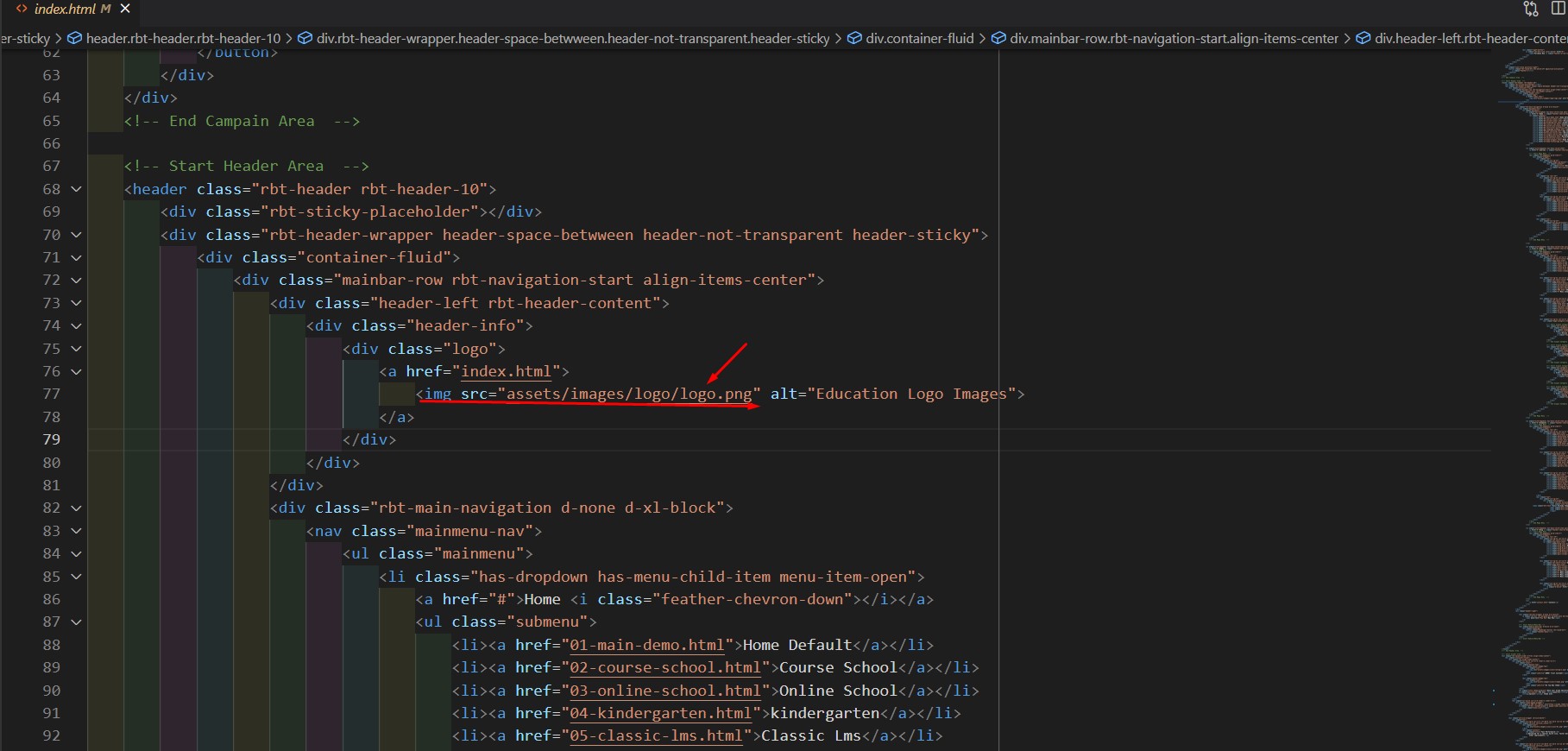Click the 'Start Header Area' comment text
The height and width of the screenshot is (751, 1568).
point(246,166)
